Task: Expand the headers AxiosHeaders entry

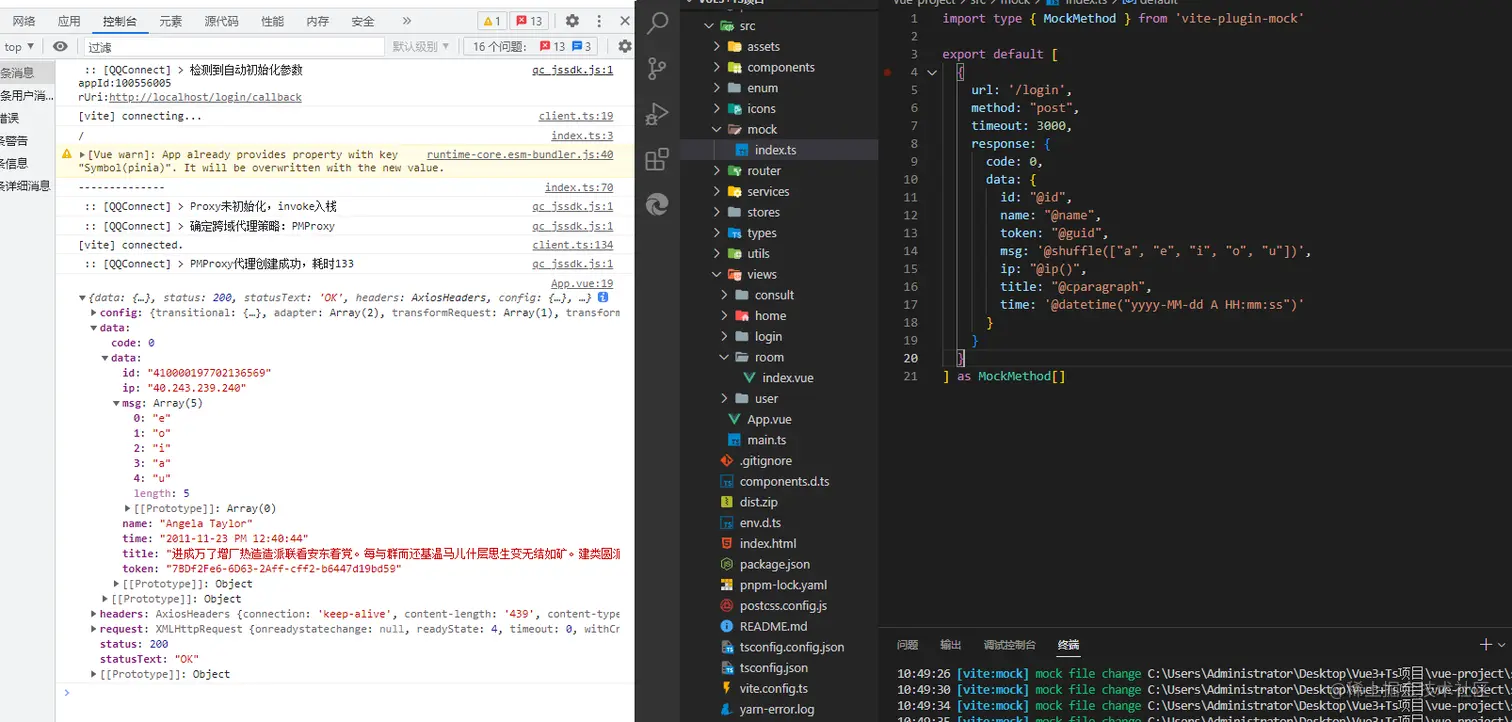Action: 94,614
